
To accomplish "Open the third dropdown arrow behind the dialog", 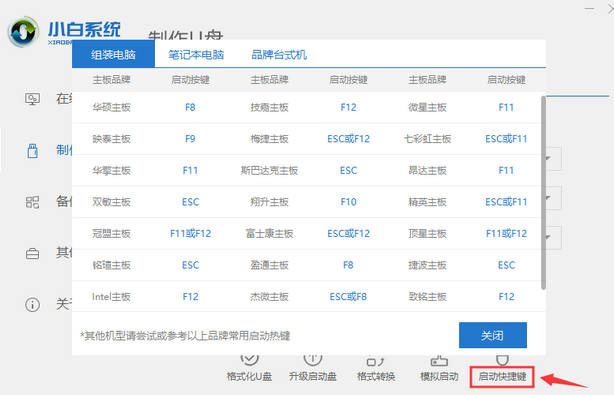I will pos(548,237).
